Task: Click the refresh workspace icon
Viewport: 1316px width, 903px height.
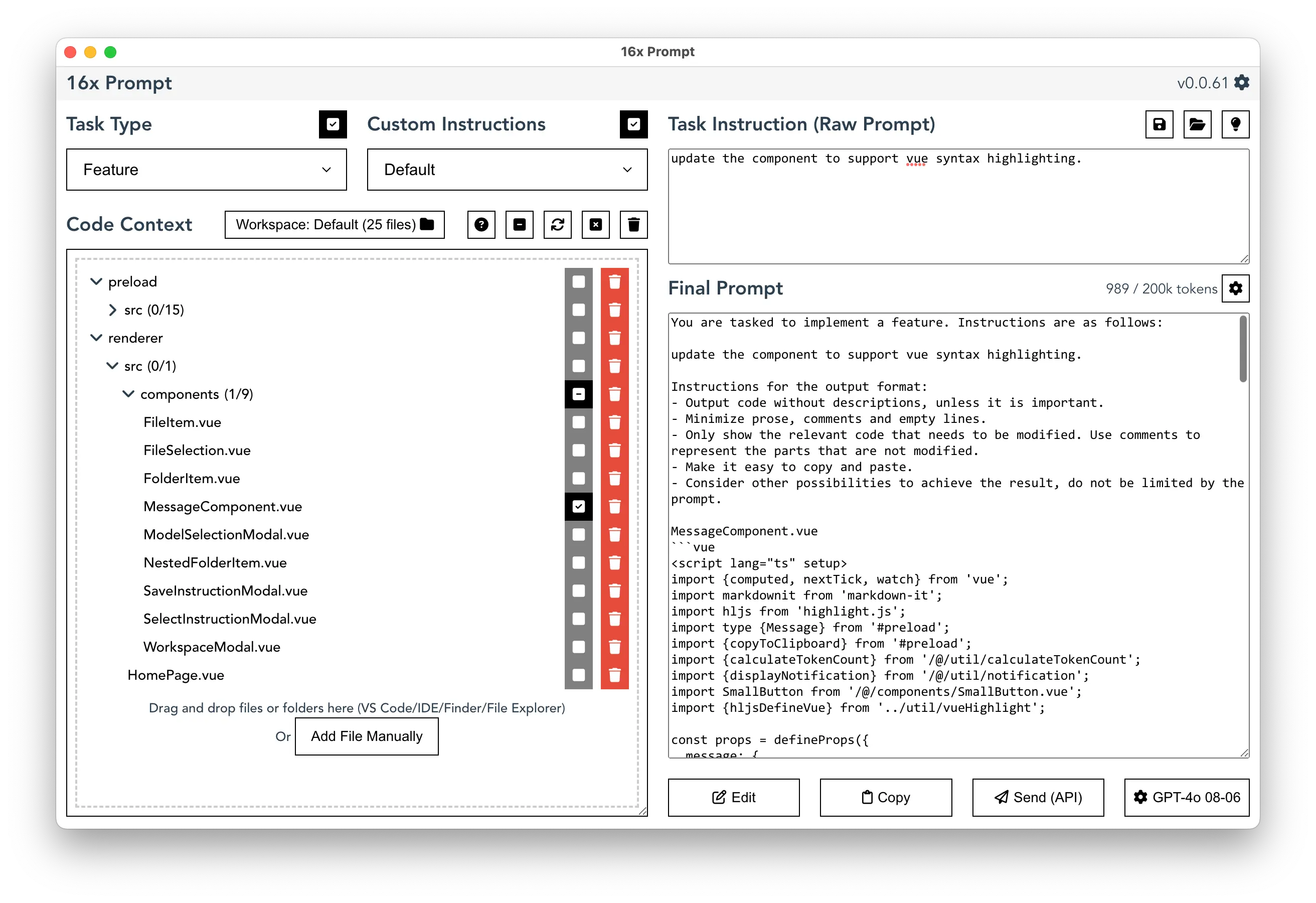Action: [558, 225]
